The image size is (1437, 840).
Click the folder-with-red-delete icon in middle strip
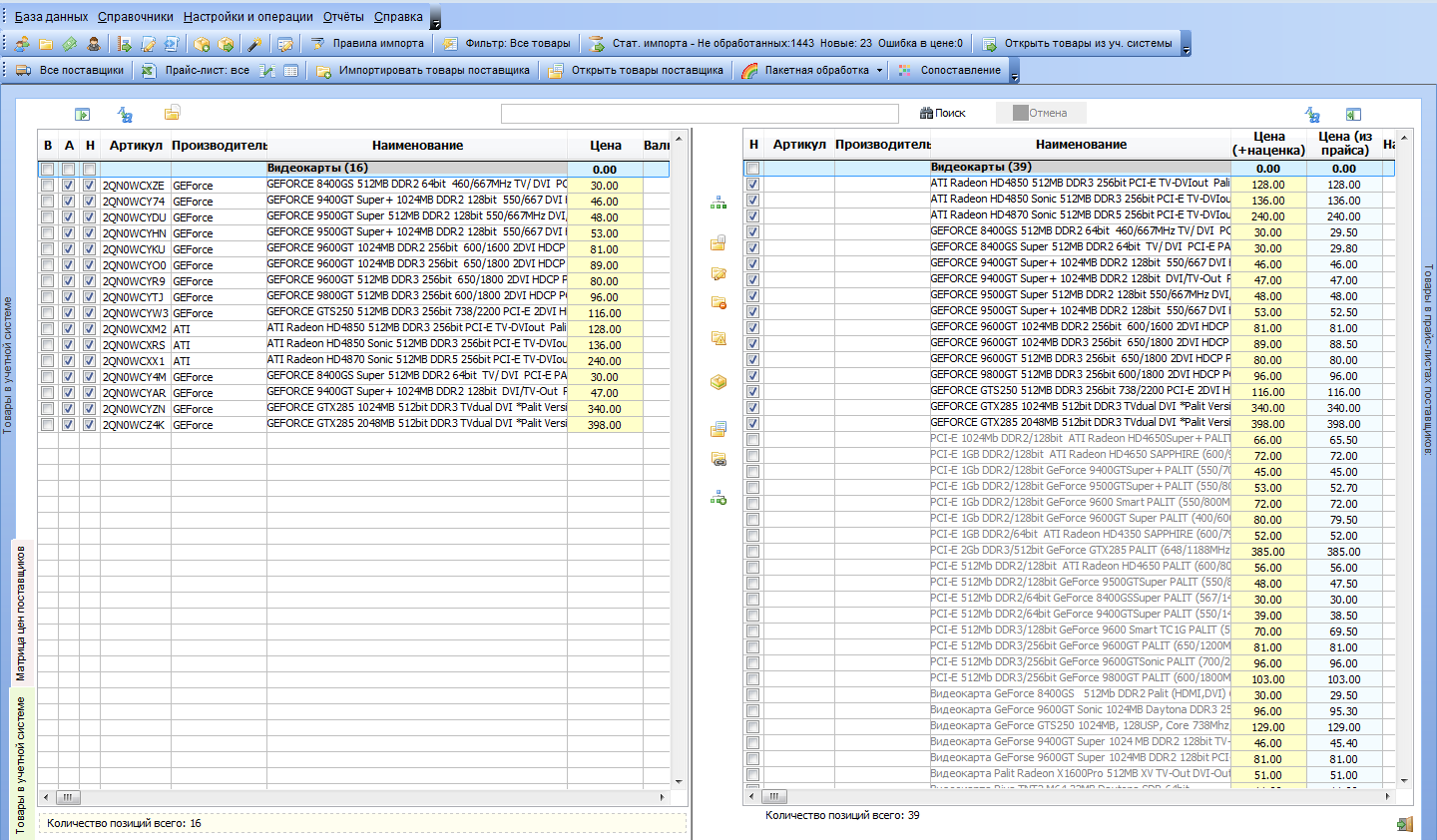(718, 302)
